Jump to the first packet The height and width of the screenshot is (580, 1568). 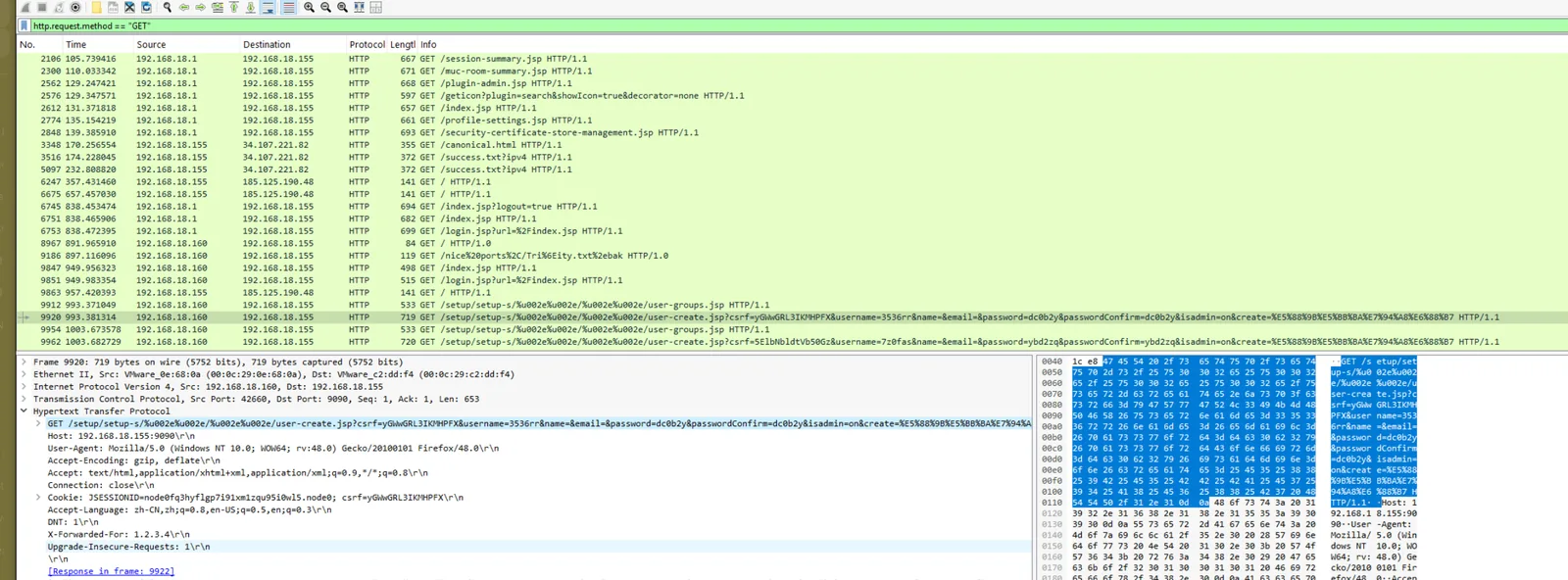pos(234,7)
